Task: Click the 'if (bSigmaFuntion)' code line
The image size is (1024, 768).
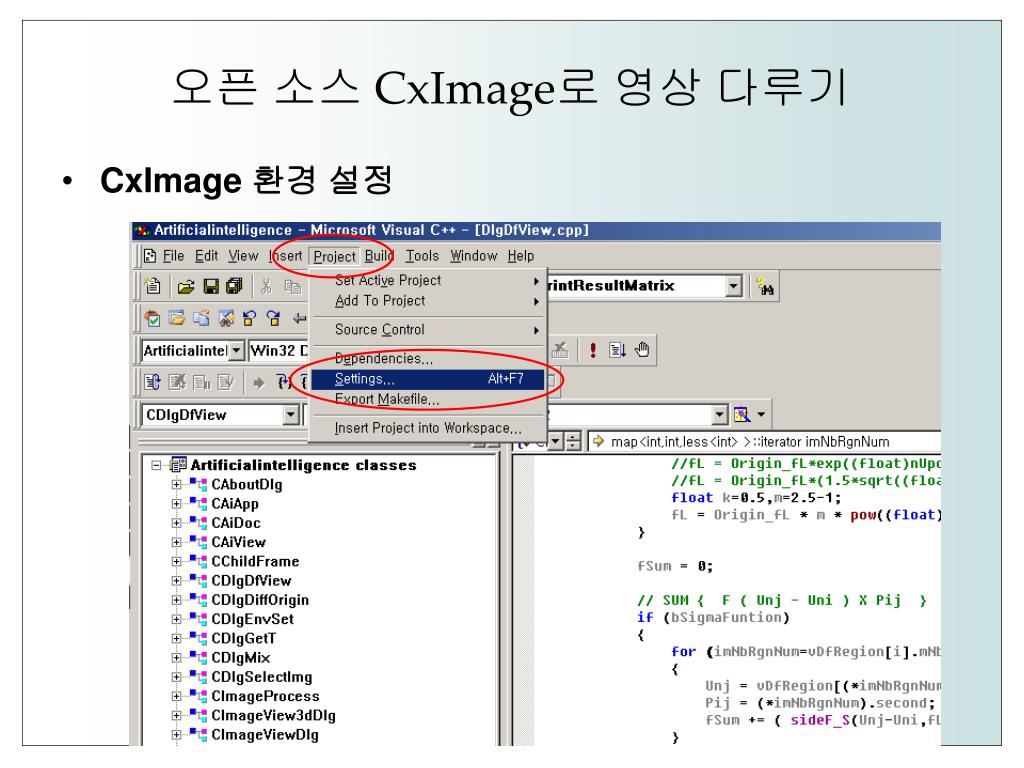Action: pyautogui.click(x=713, y=617)
